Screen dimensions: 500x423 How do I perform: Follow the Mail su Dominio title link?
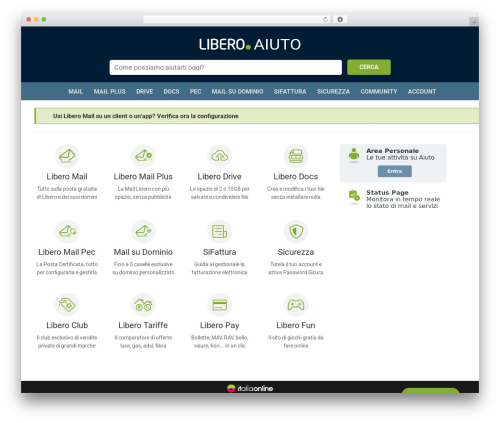[x=143, y=252]
